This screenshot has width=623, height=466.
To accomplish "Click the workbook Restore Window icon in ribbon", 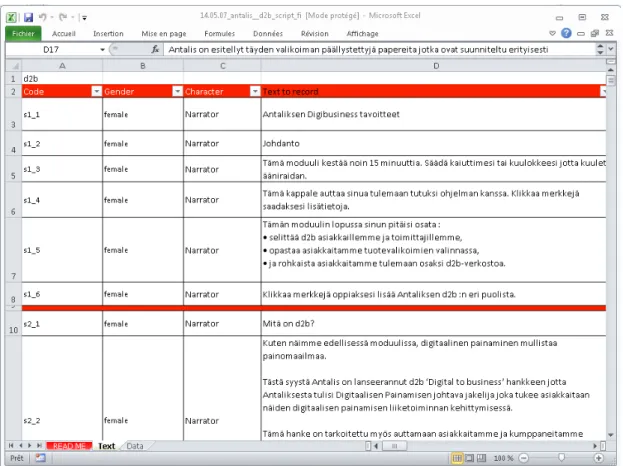I will click(595, 33).
